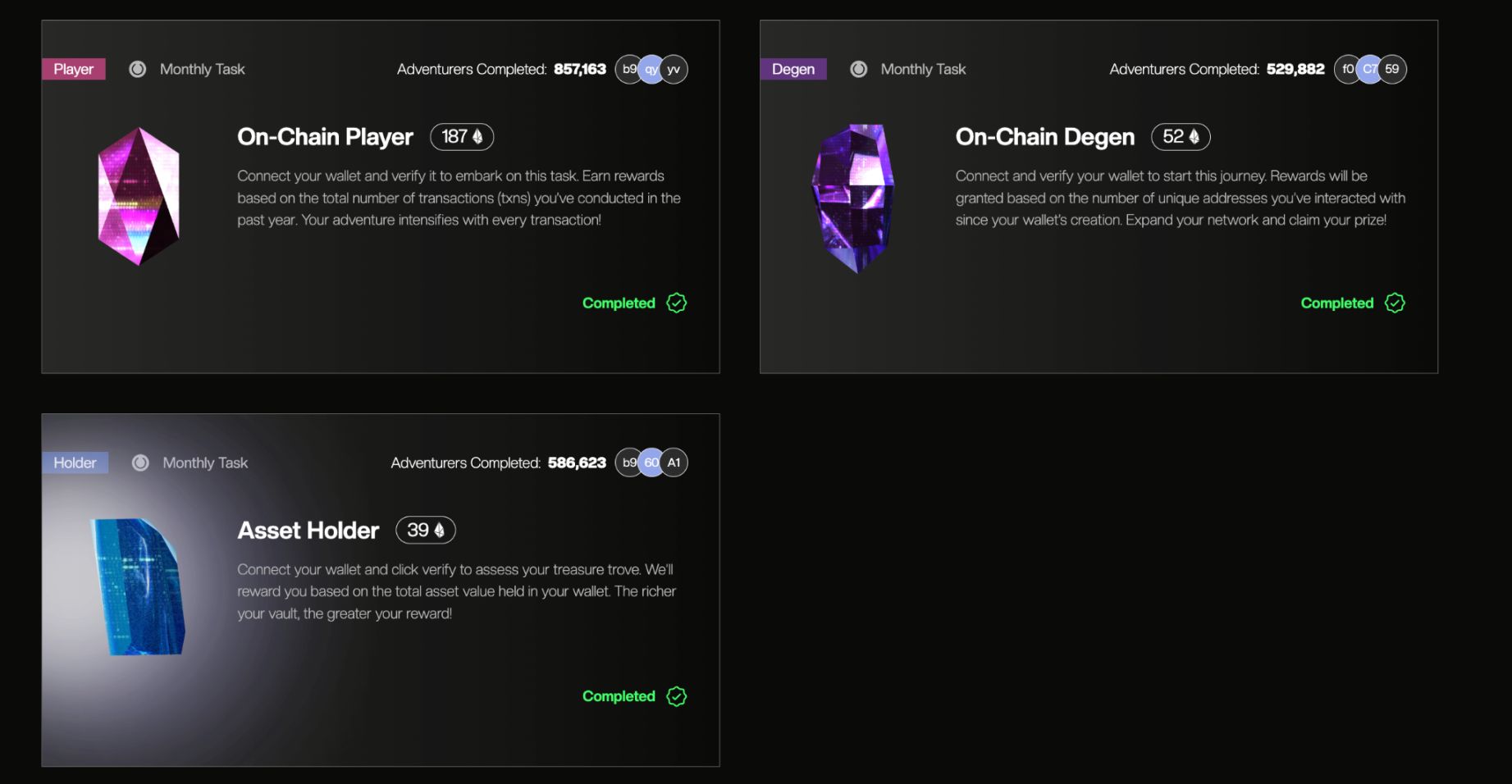This screenshot has height=784, width=1512.
Task: Select the b9 avatar on the Player card
Action: [x=629, y=69]
